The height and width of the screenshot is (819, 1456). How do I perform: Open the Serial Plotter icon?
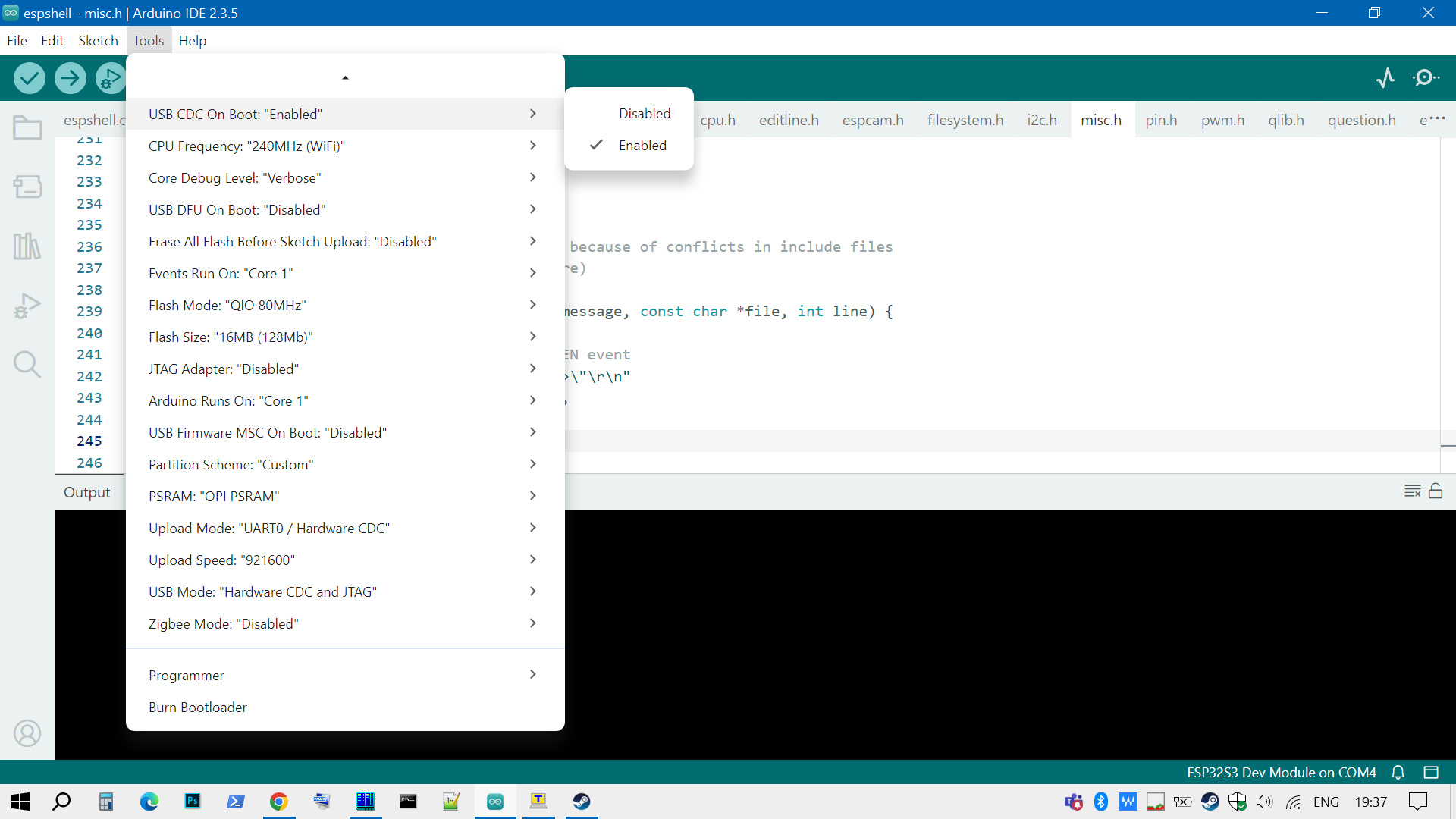(1385, 78)
